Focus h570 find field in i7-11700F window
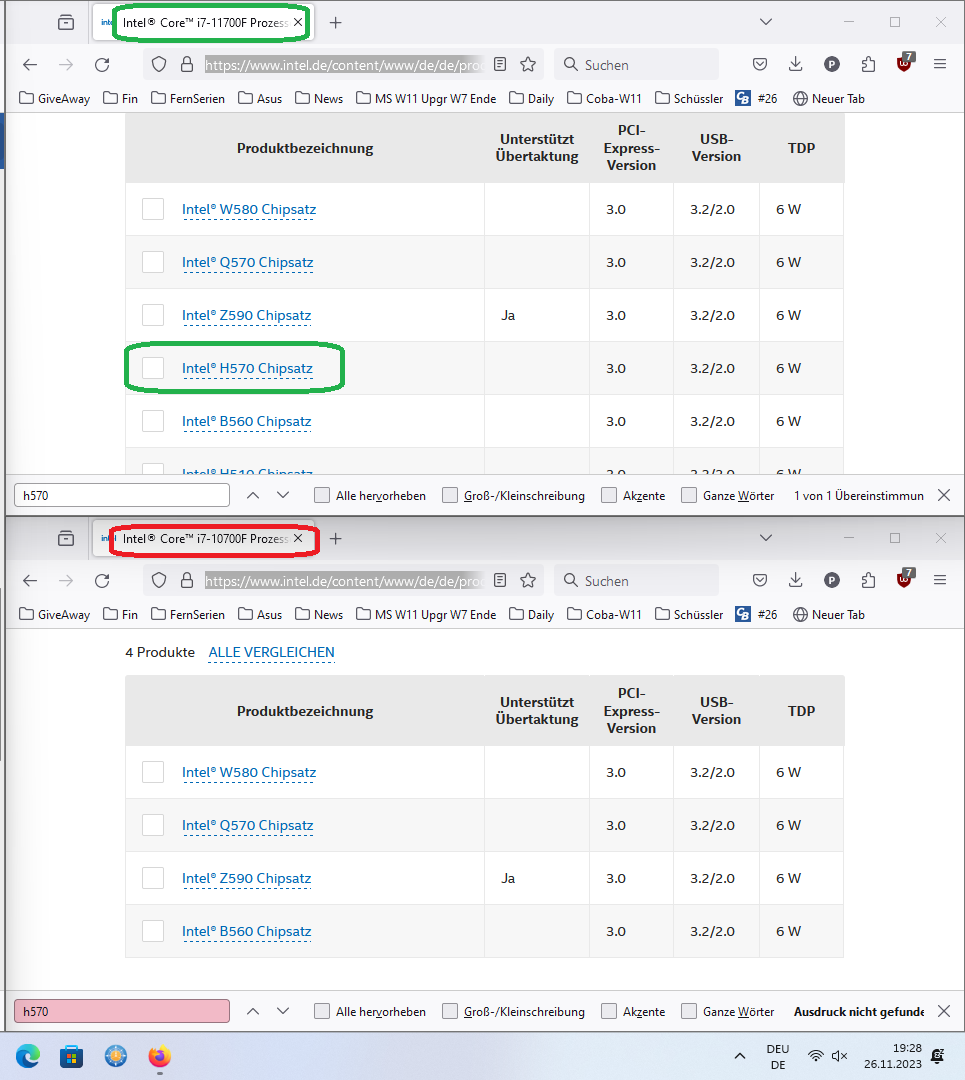This screenshot has height=1080, width=965. coord(122,495)
